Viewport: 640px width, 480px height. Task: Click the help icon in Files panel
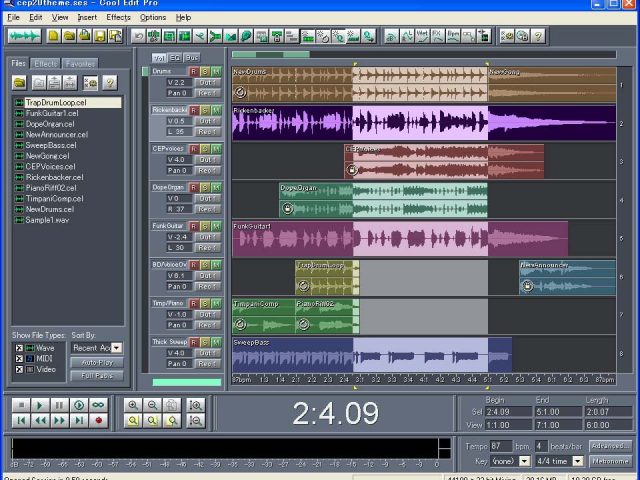pos(111,82)
